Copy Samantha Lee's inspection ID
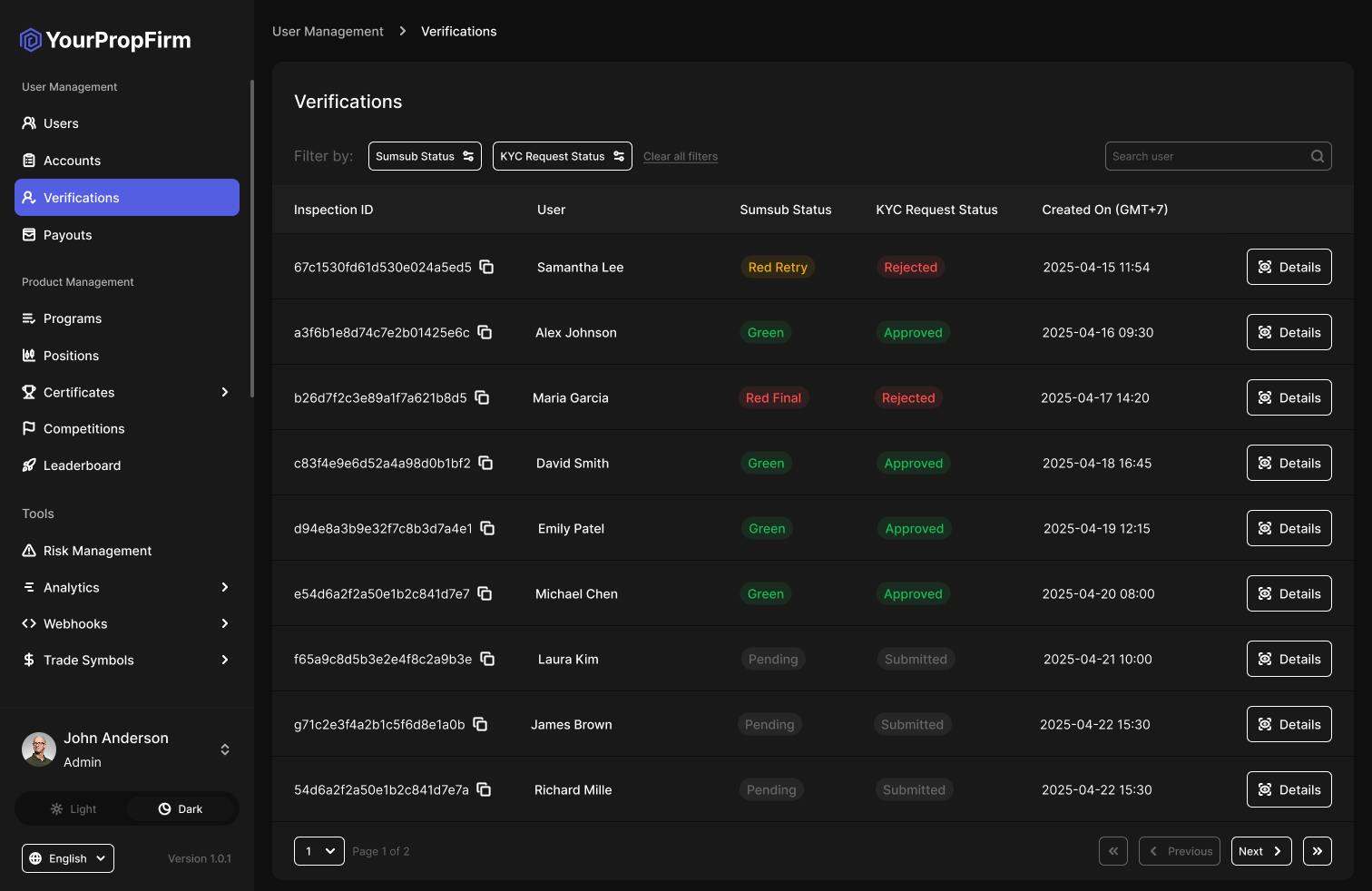 486,267
